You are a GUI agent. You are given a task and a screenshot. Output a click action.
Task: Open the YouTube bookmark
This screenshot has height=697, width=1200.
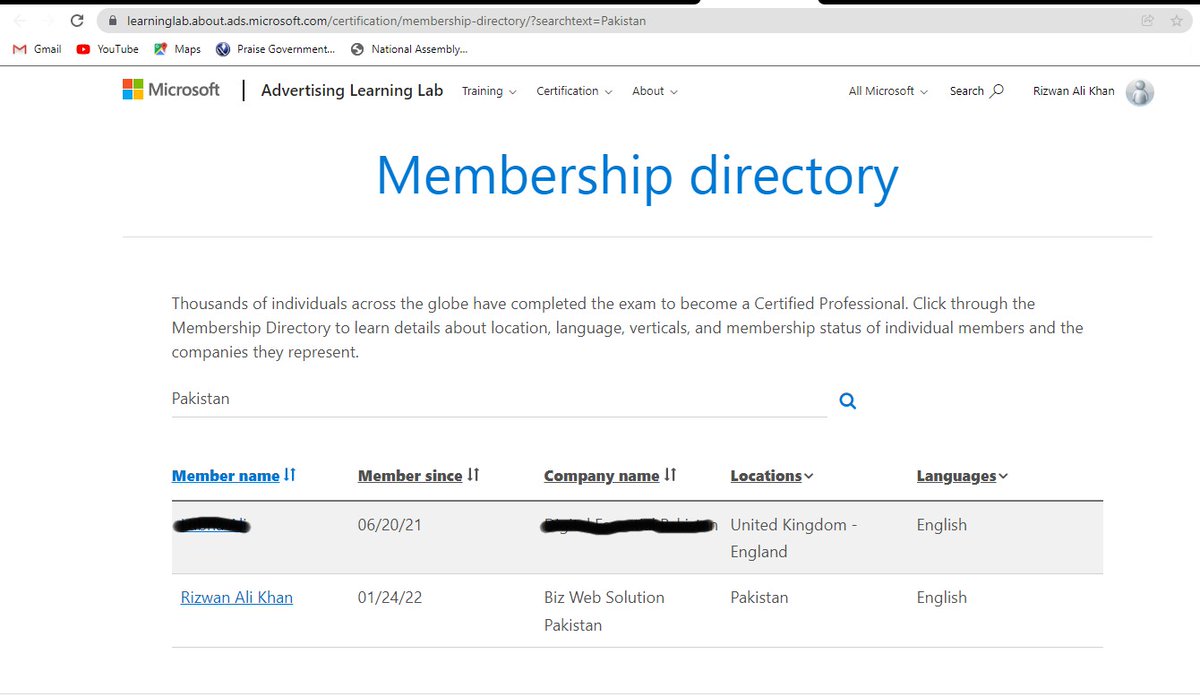[108, 49]
